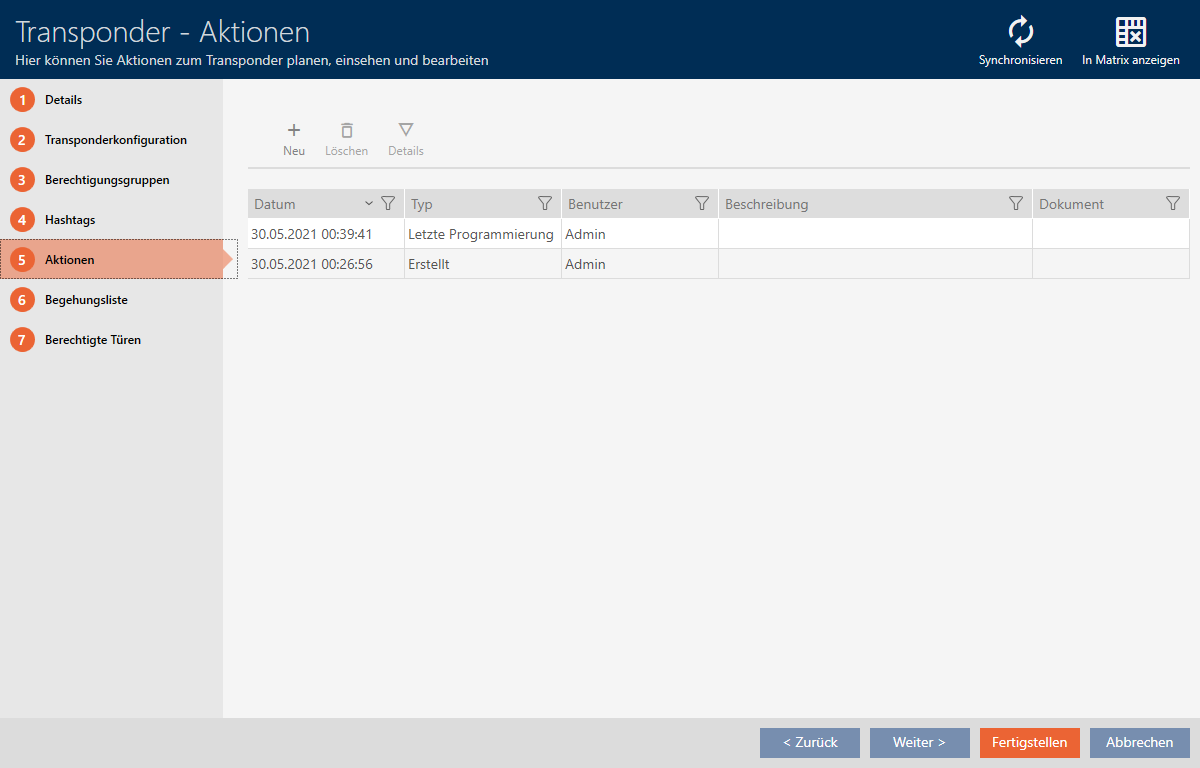Open the In Matrix anzeigen view
Viewport: 1200px width, 768px height.
(x=1130, y=33)
